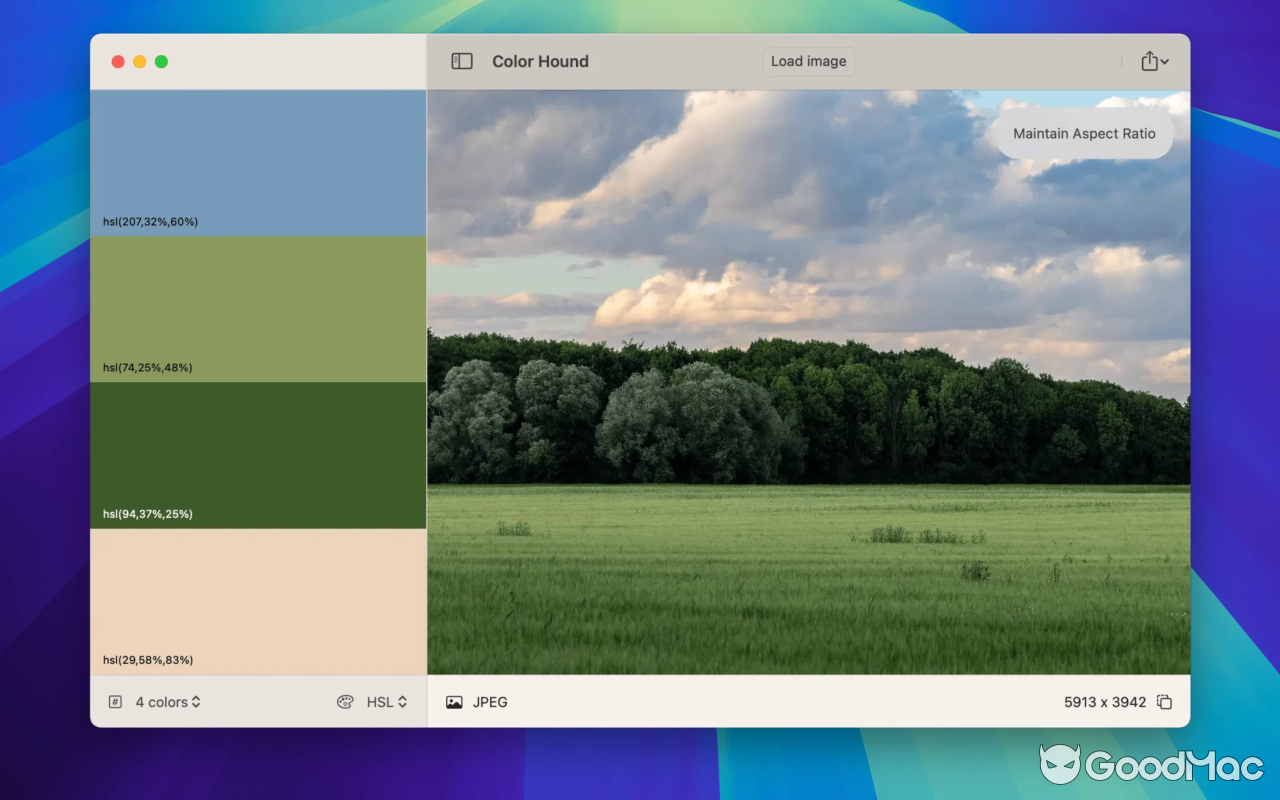Open the Share menu chevron

coord(1165,60)
